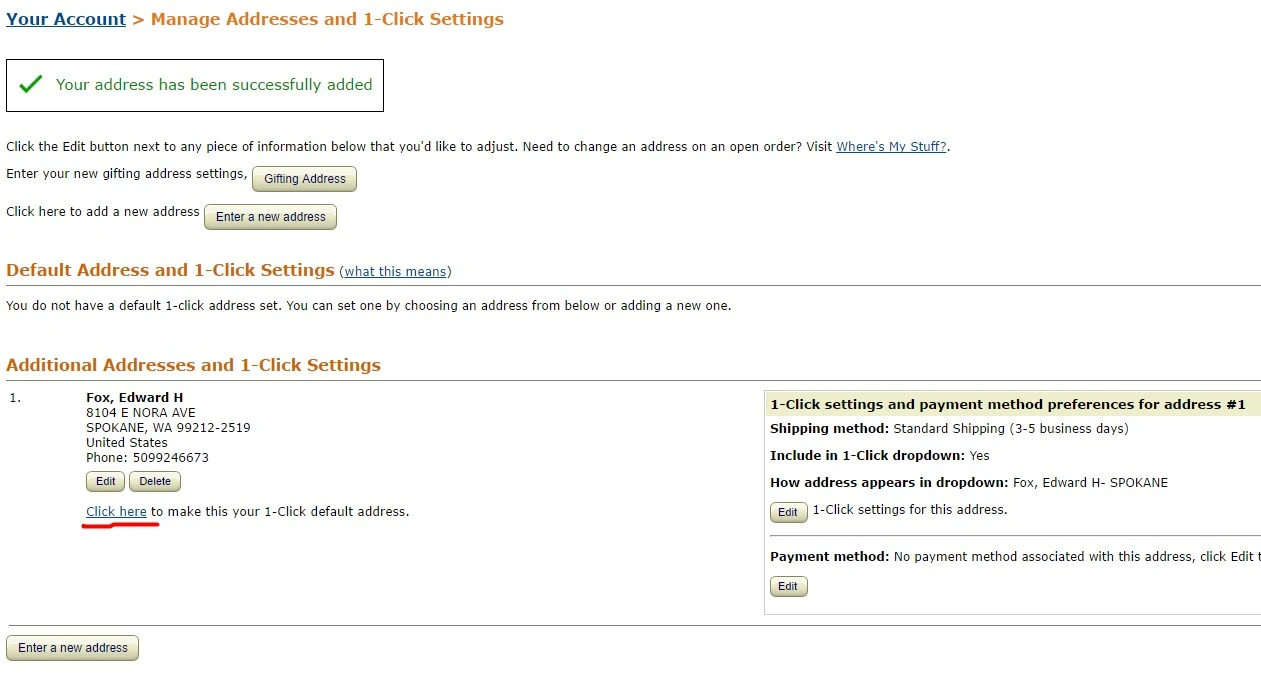Viewport: 1261px width, 683px height.
Task: Click the Default Address and 1-Click Settings heading
Action: pyautogui.click(x=170, y=270)
